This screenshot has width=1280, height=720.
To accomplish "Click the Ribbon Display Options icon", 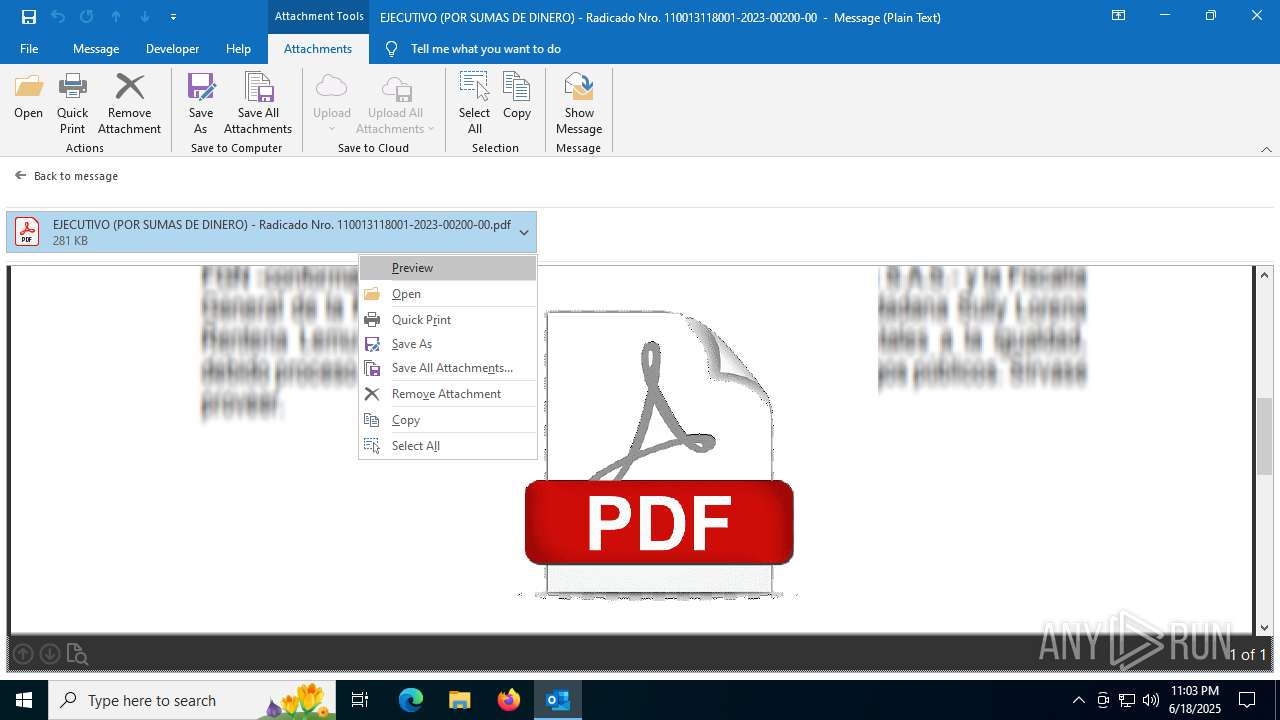I will click(x=1118, y=16).
